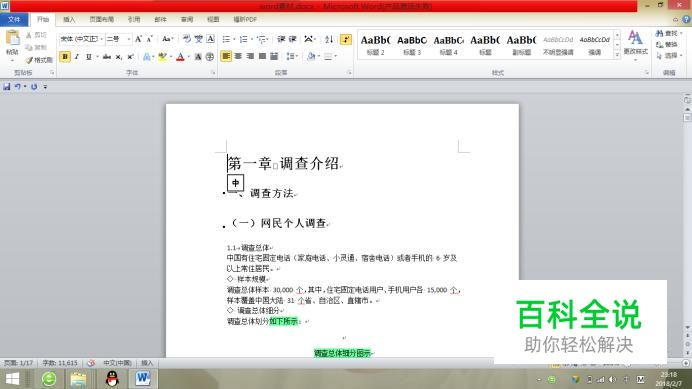Click the Undo arrow icon

point(18,87)
